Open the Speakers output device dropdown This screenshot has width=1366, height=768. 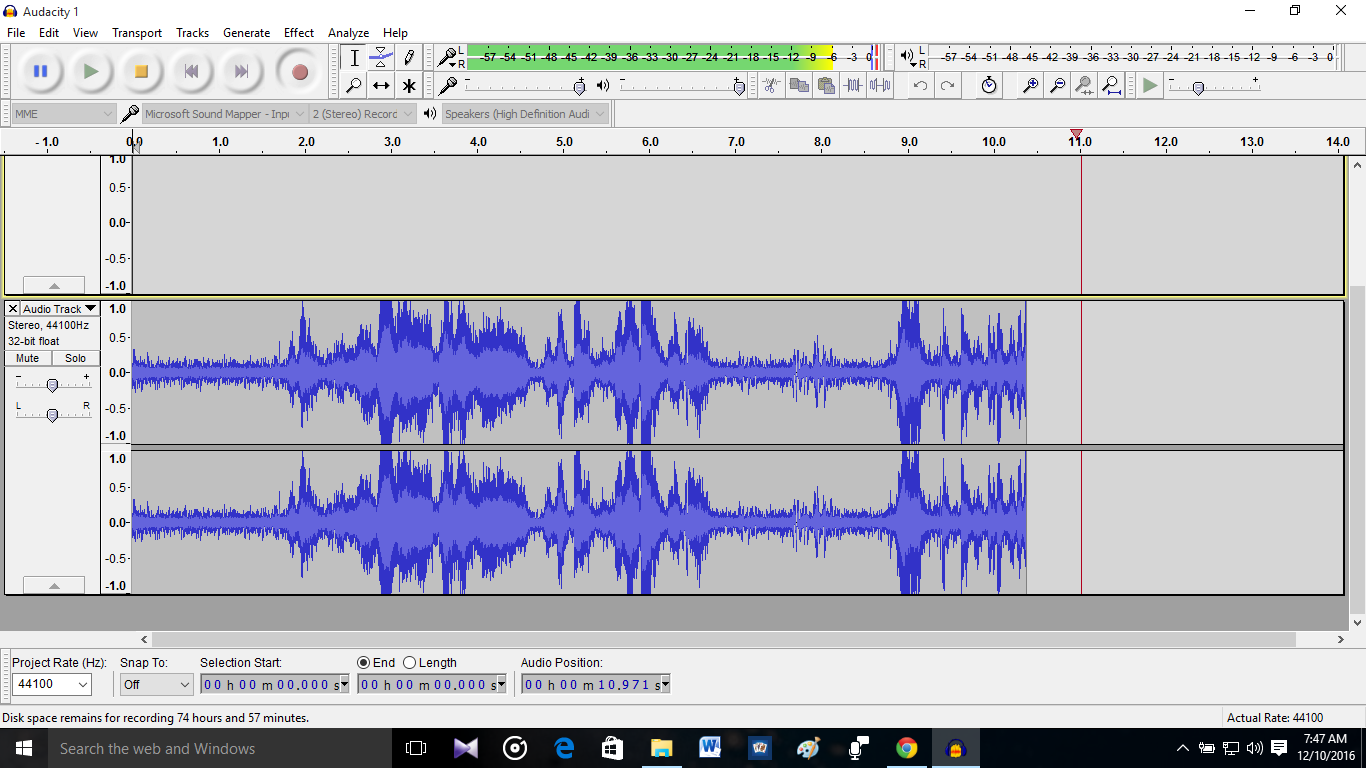pos(525,114)
